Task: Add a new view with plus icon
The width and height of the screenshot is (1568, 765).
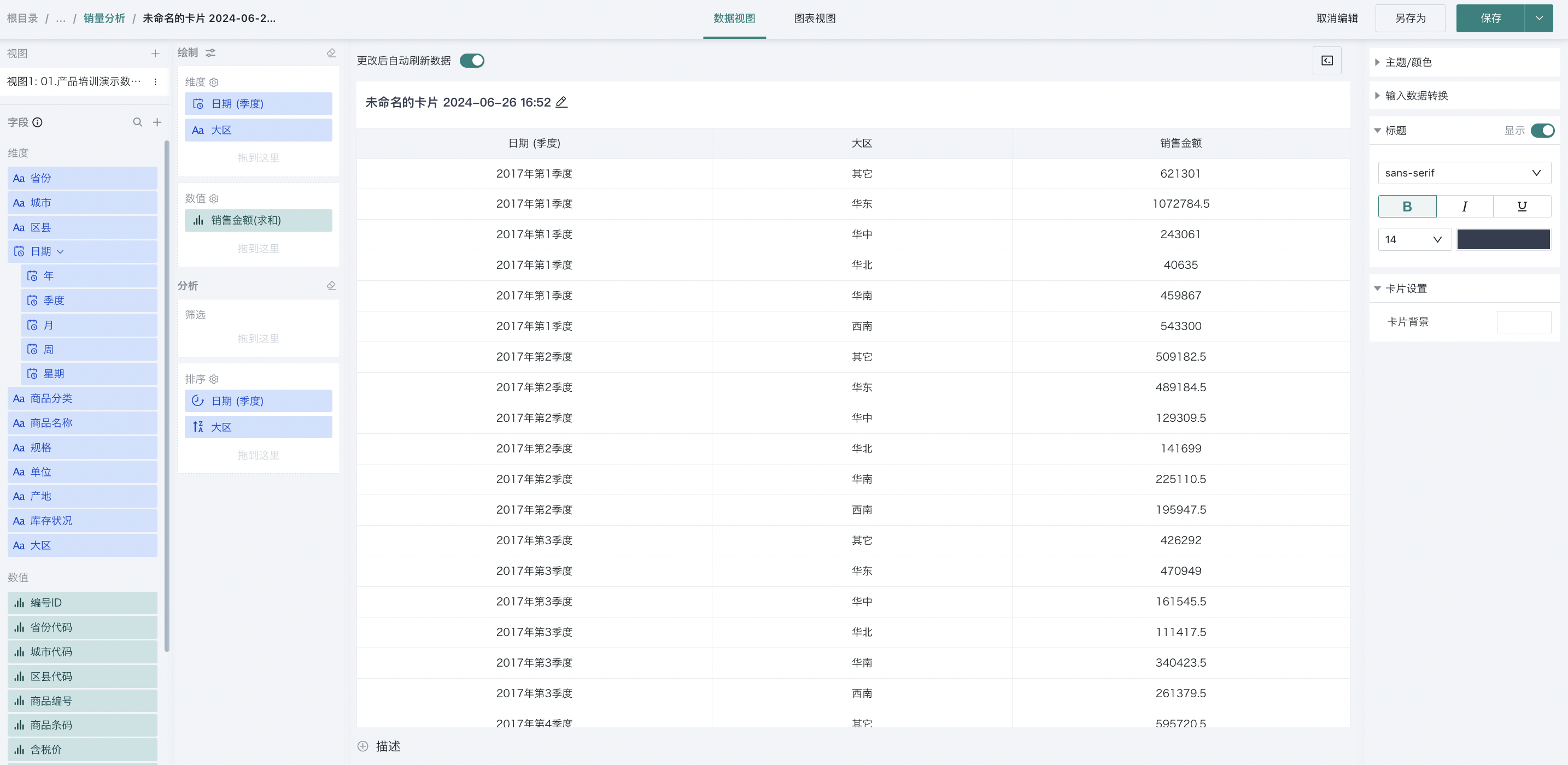Action: (155, 54)
